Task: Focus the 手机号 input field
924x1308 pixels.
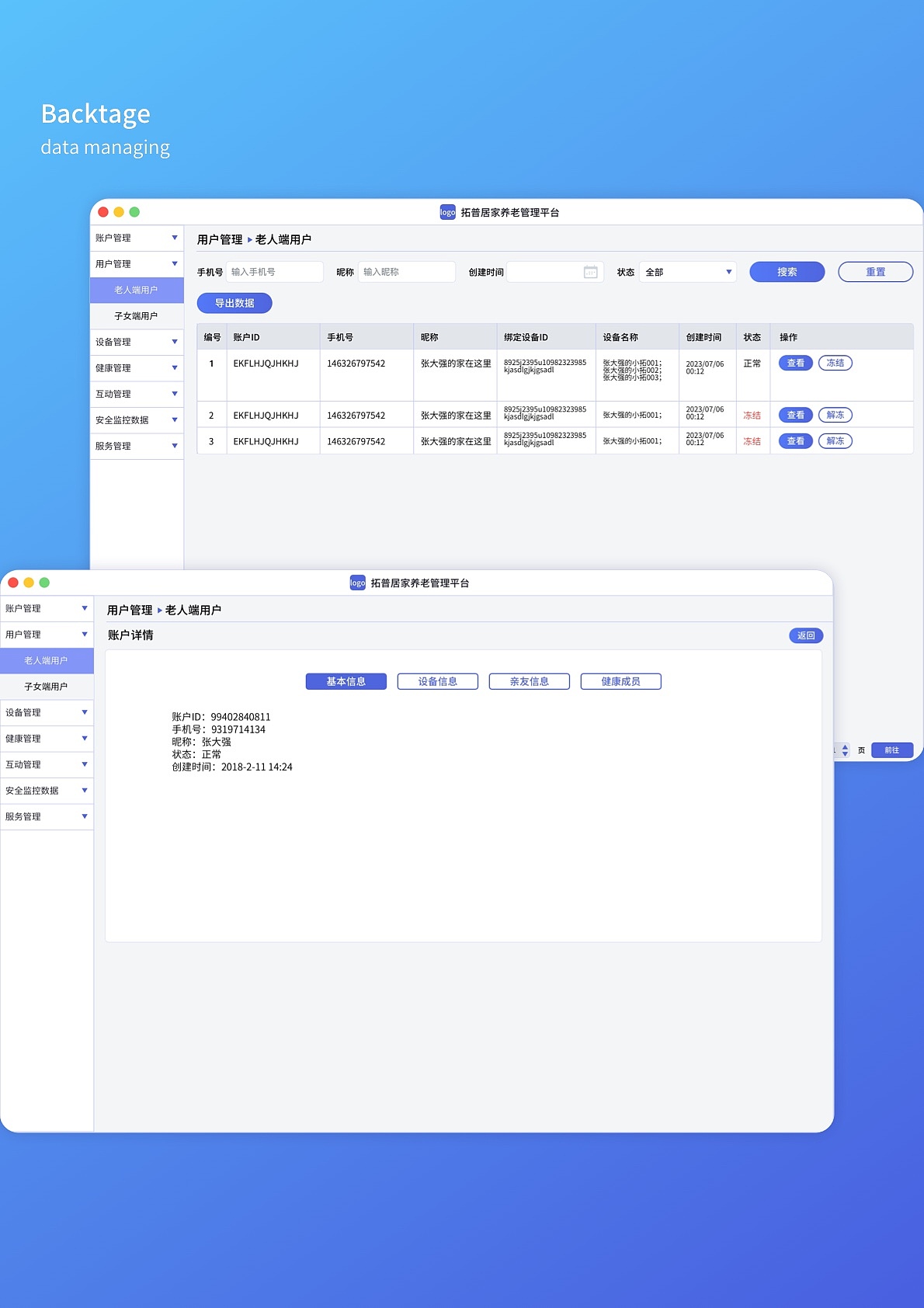Action: [275, 272]
